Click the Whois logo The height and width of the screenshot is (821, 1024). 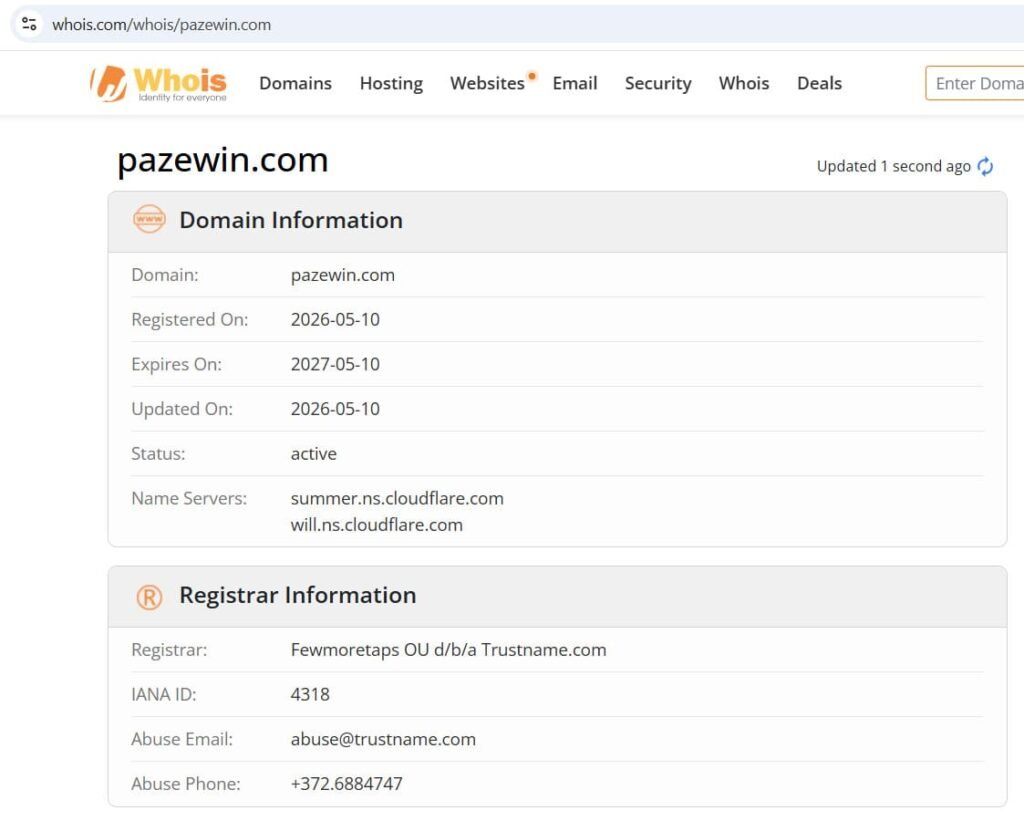coord(159,84)
